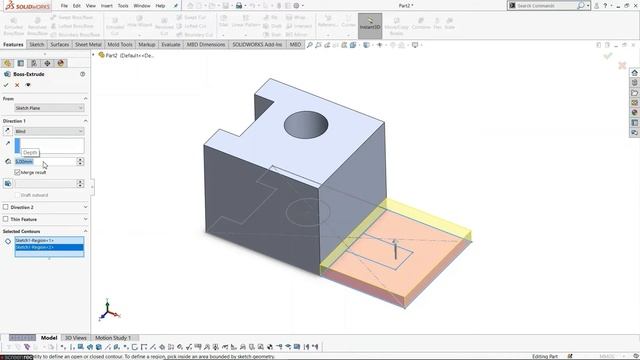
Task: Click the Zoom to Fit magnifier icon
Action: coord(309,45)
